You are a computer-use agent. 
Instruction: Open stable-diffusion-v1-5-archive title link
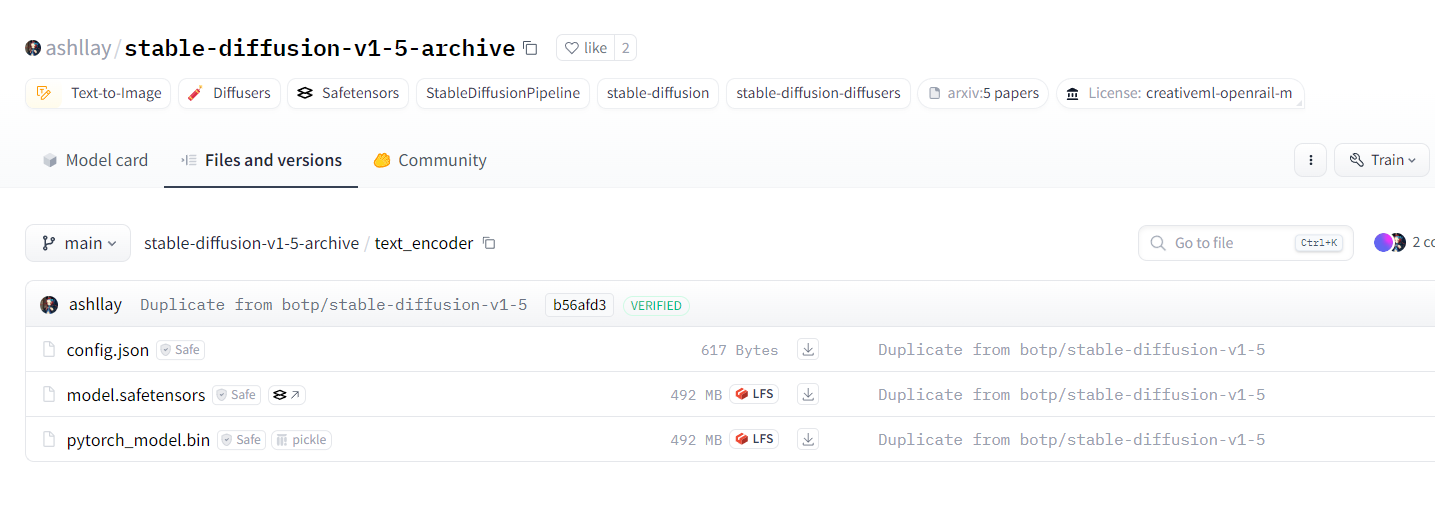[319, 48]
